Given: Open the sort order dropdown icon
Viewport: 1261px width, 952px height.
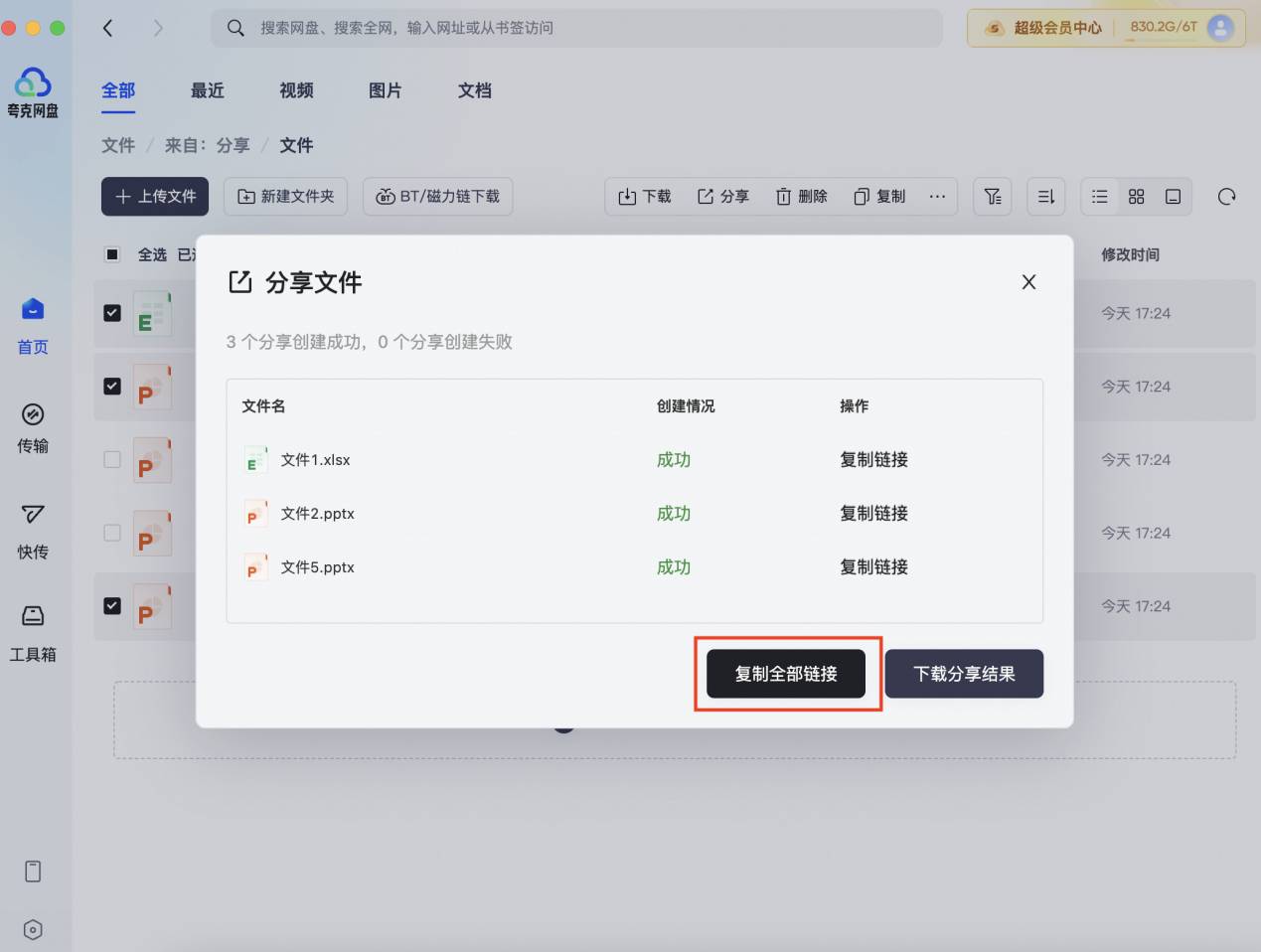Looking at the screenshot, I should point(1045,197).
